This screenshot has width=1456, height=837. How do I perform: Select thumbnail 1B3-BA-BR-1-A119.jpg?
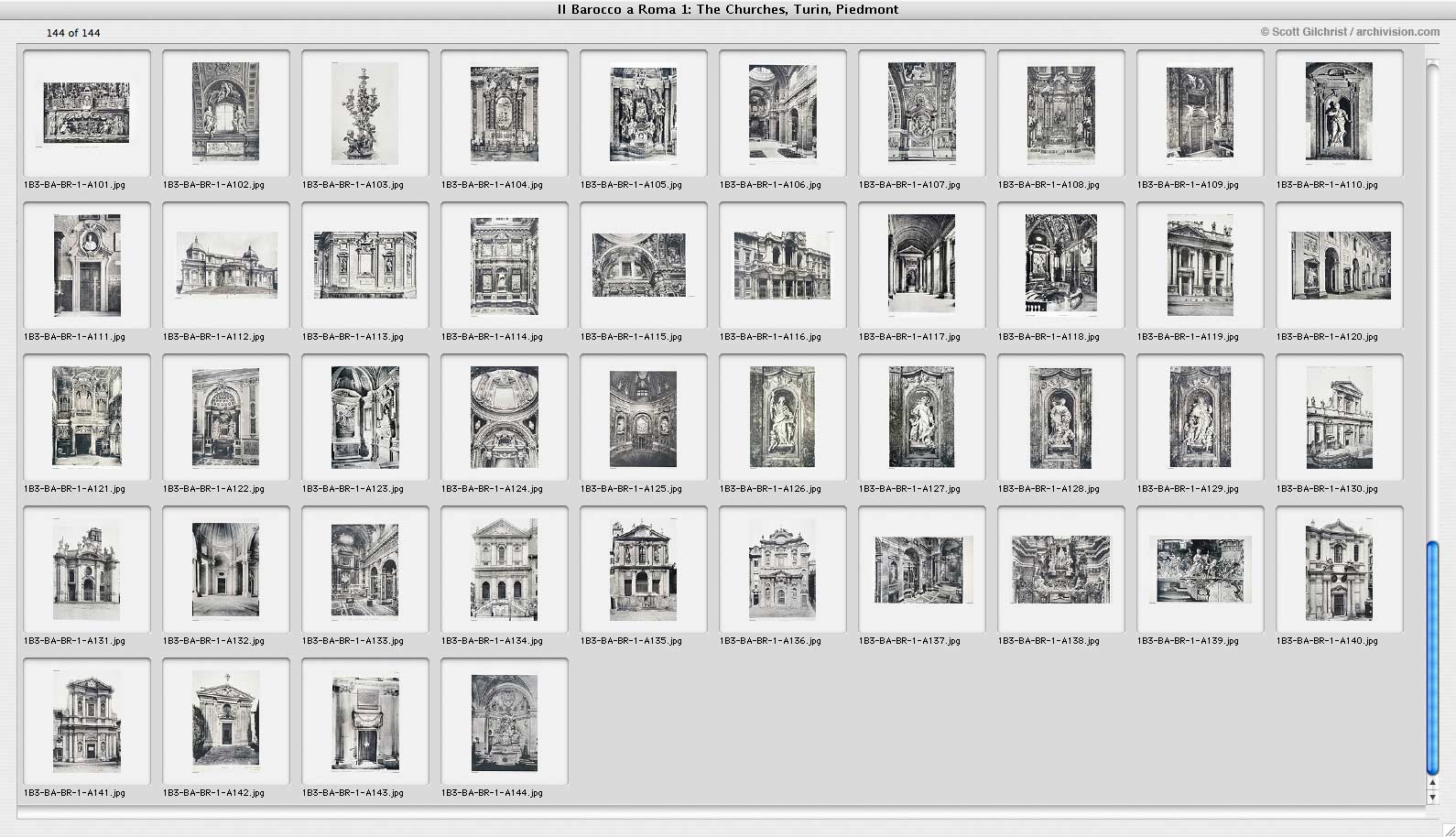pyautogui.click(x=1201, y=265)
